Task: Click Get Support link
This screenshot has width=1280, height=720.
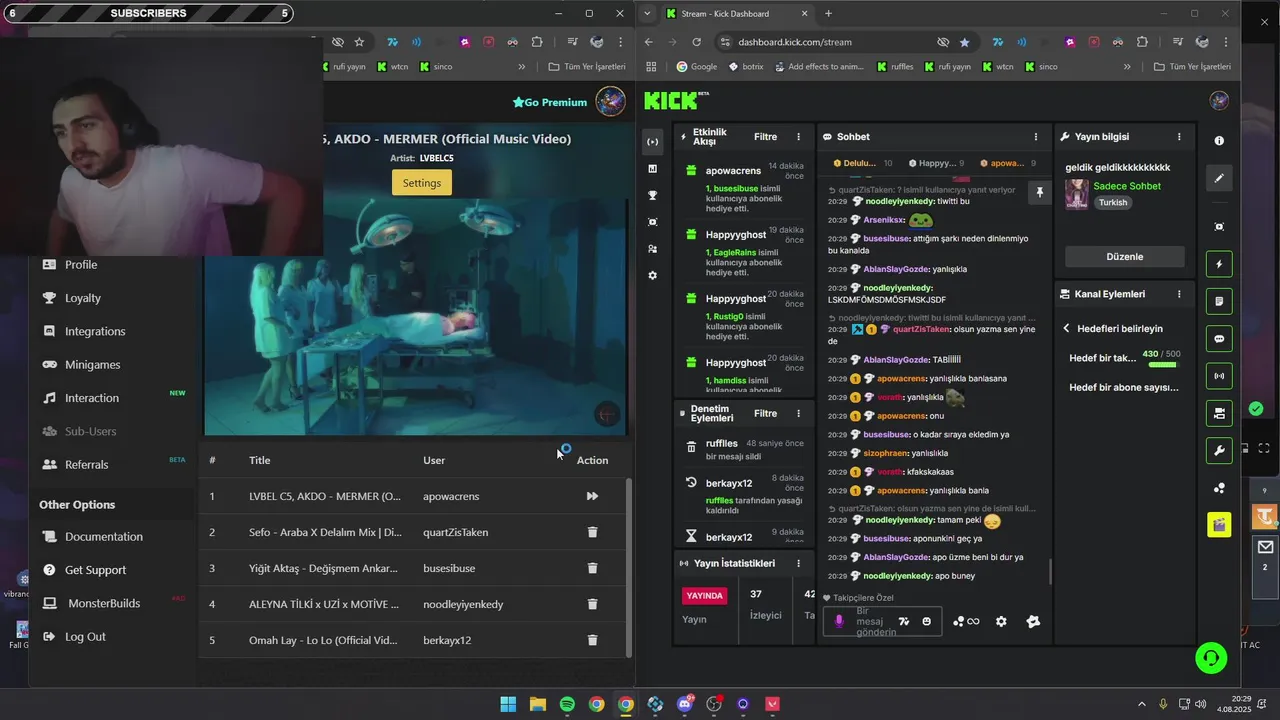Action: click(x=96, y=570)
